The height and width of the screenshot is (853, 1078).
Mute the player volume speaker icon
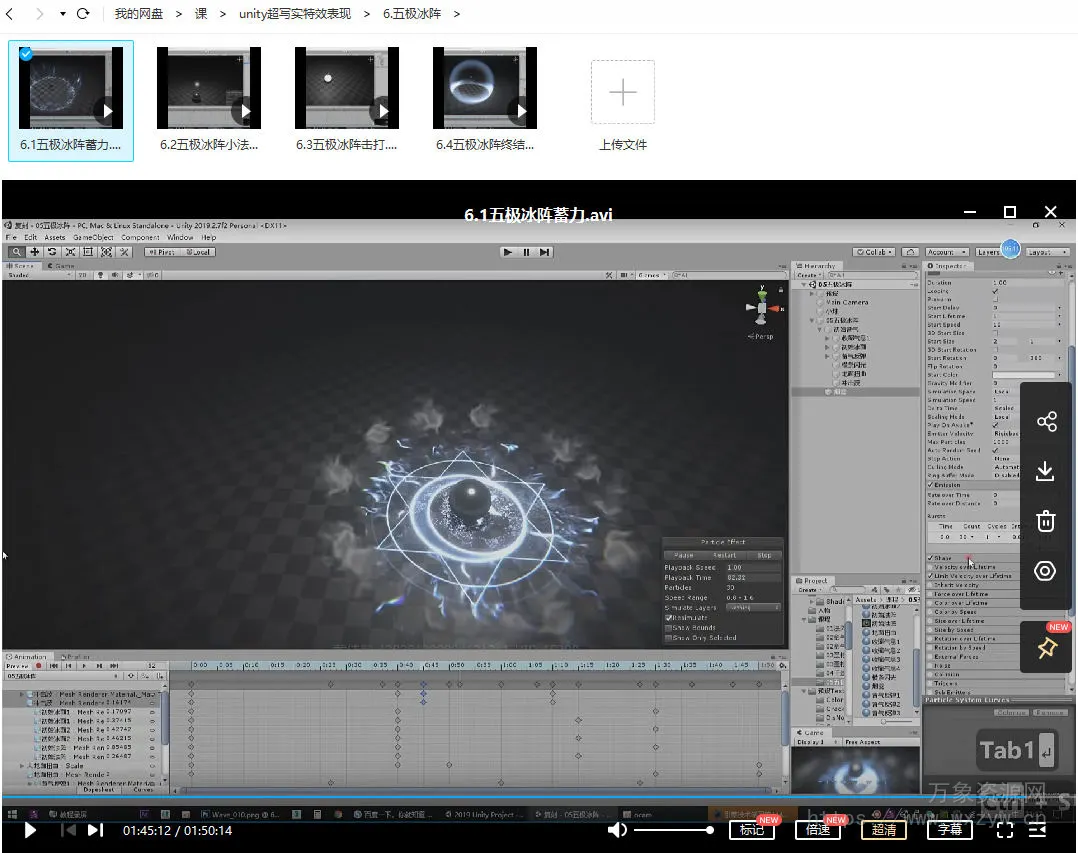tap(618, 830)
